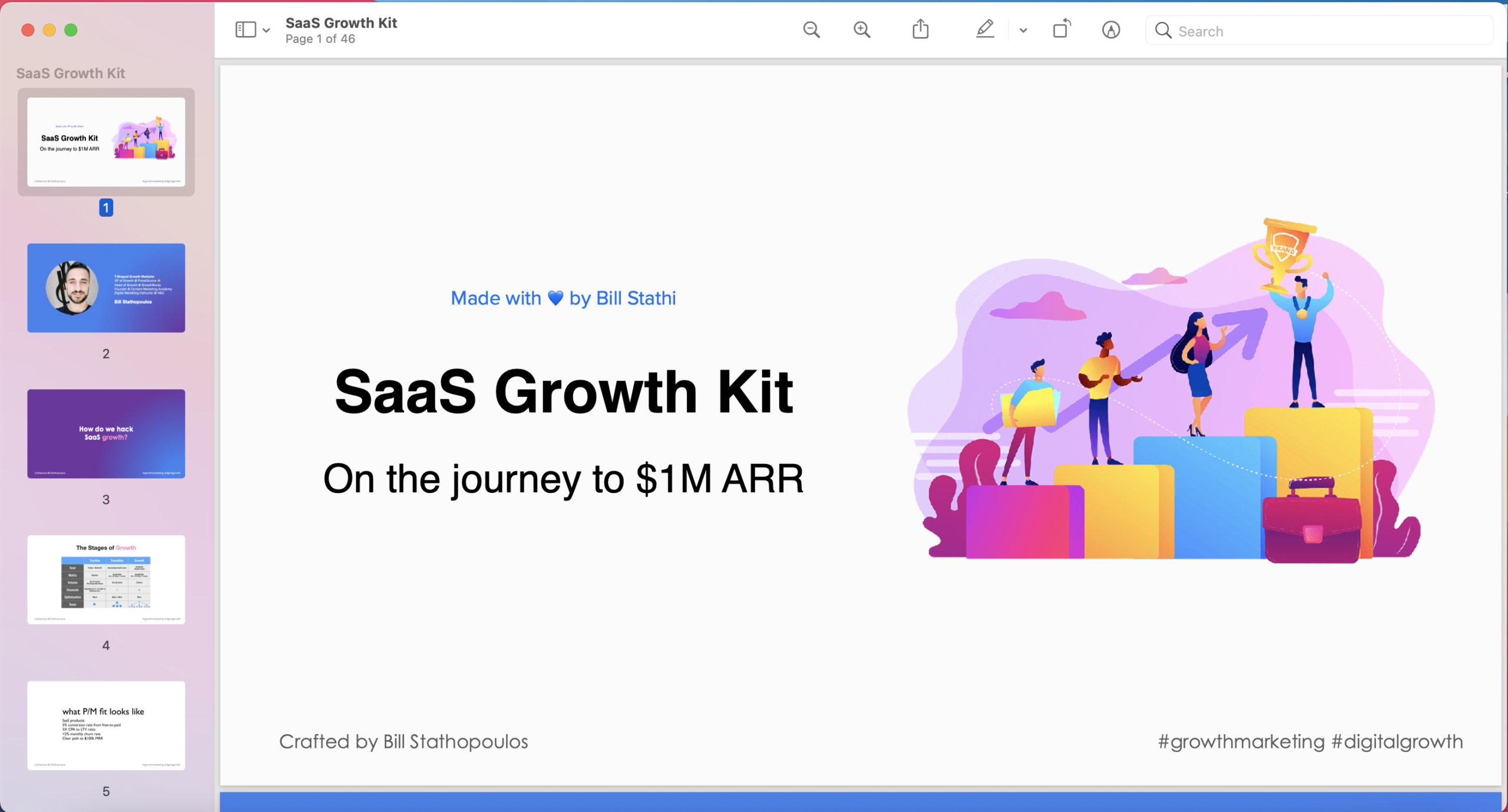Go to 'what P/M fit looks like' thumbnail

pyautogui.click(x=106, y=725)
